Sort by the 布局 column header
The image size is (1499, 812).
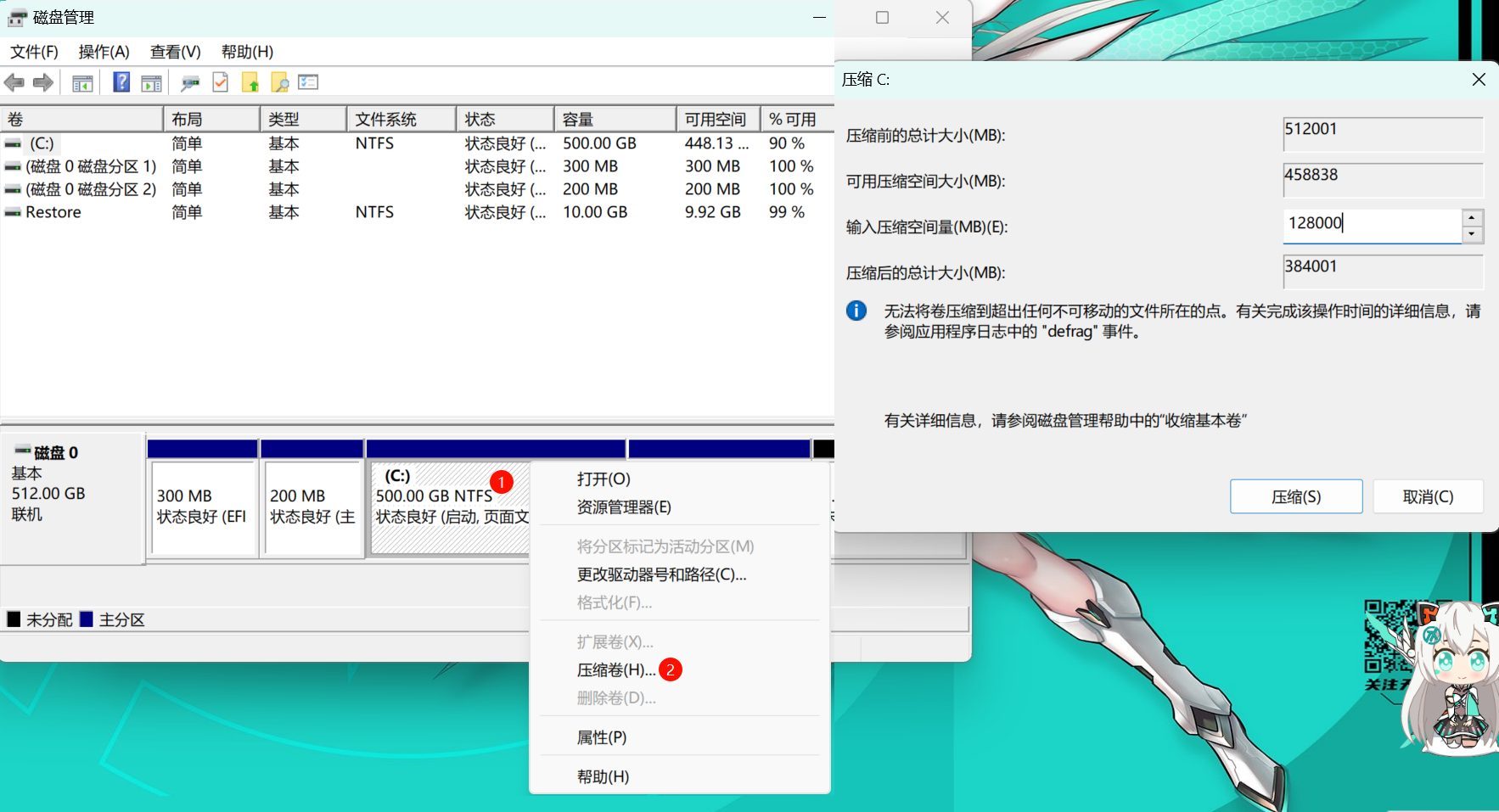coord(211,120)
